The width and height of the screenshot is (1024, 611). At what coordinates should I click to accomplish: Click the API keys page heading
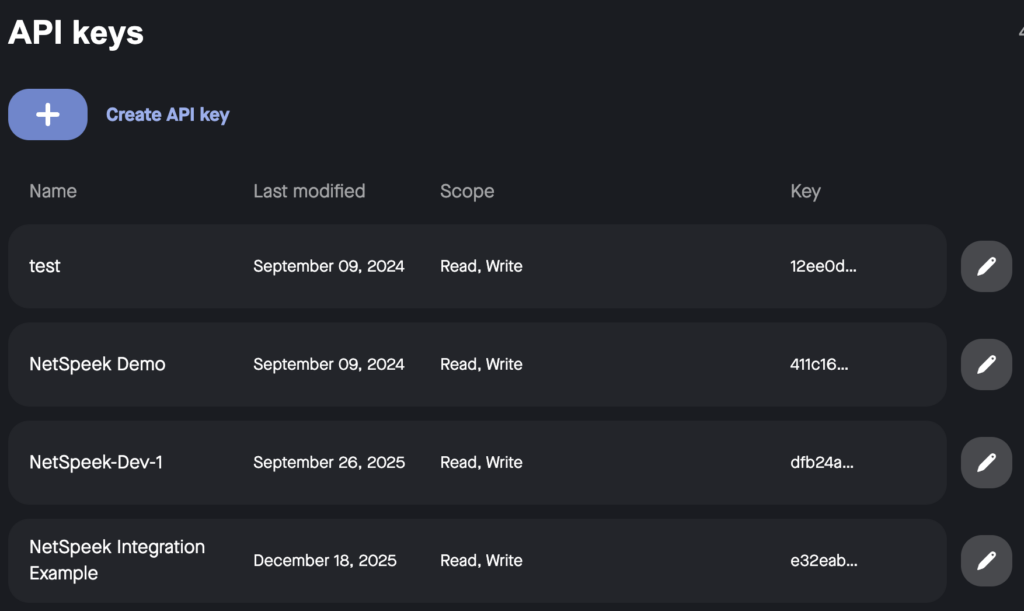tap(76, 33)
